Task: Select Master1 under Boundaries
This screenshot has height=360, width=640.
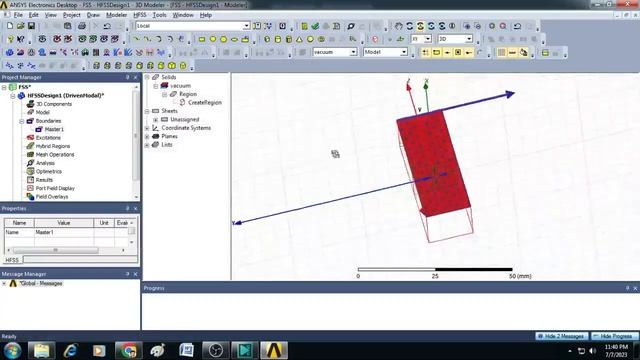Action: click(54, 129)
